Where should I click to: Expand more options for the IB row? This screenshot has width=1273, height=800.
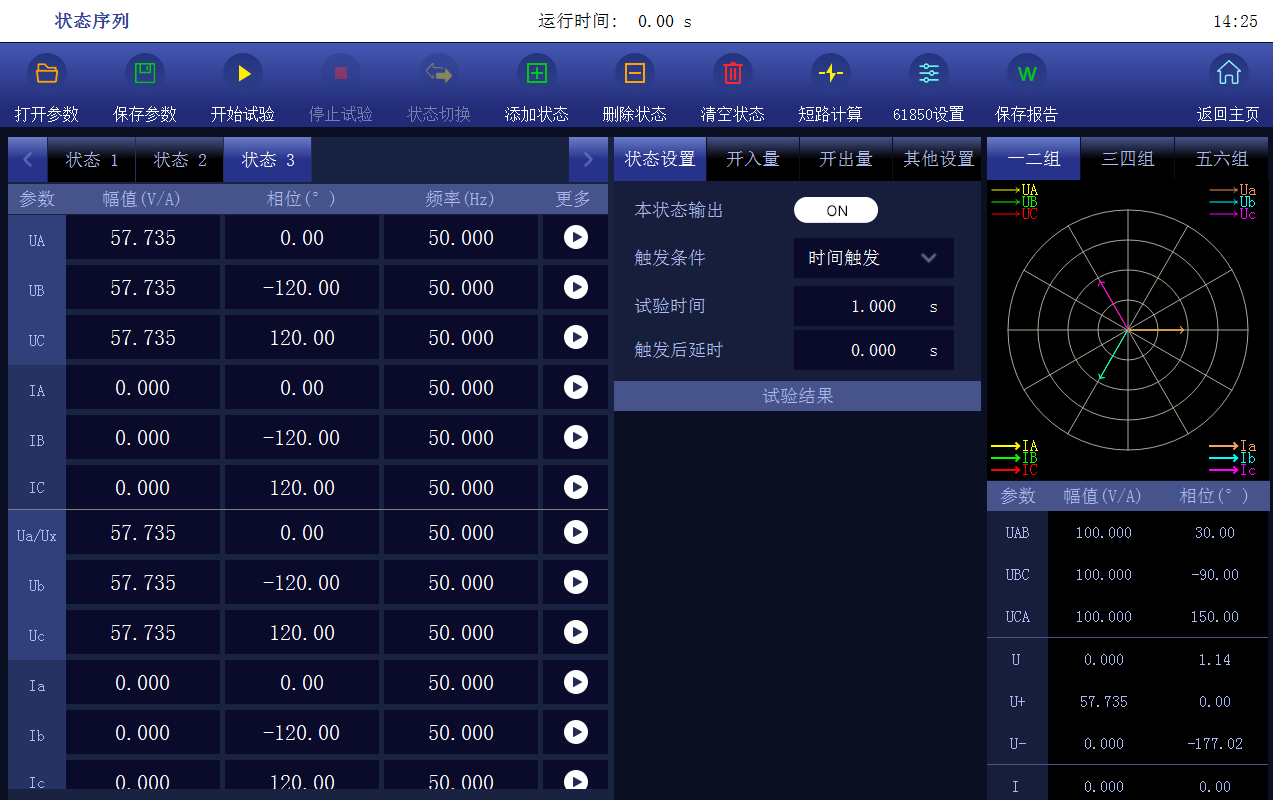(575, 437)
